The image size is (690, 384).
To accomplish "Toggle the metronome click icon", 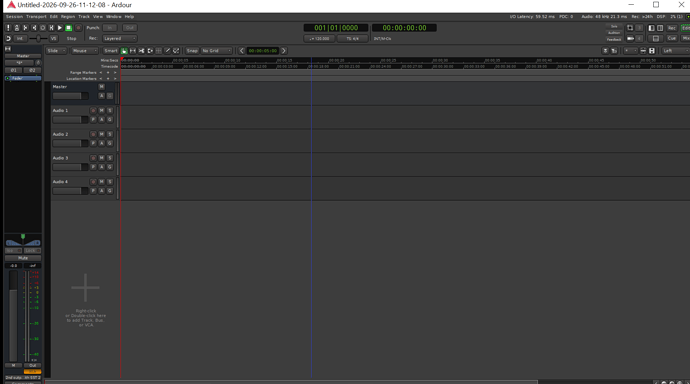I will (17, 28).
